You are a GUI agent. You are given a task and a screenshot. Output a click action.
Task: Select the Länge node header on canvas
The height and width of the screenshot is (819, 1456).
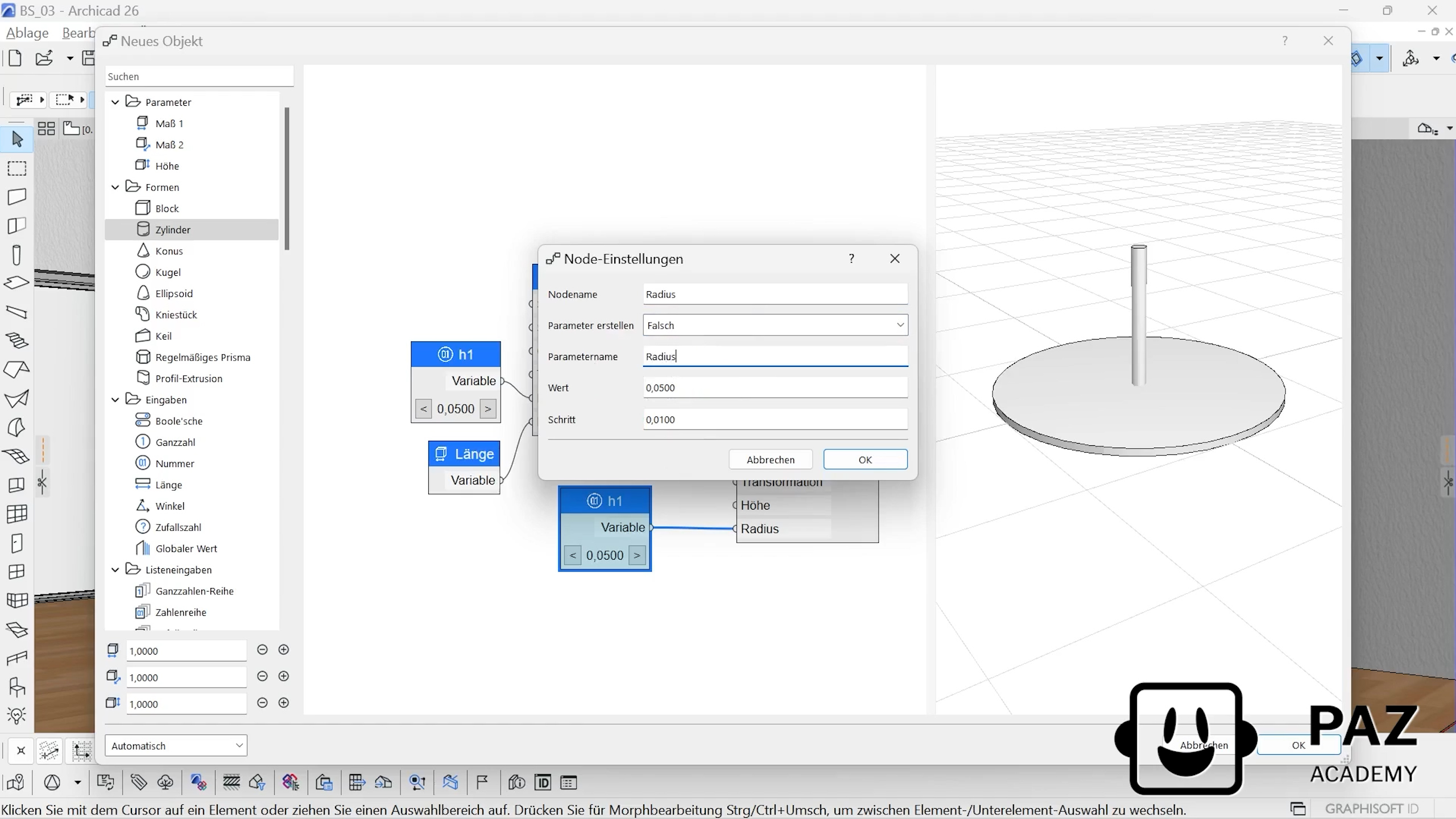pos(464,454)
